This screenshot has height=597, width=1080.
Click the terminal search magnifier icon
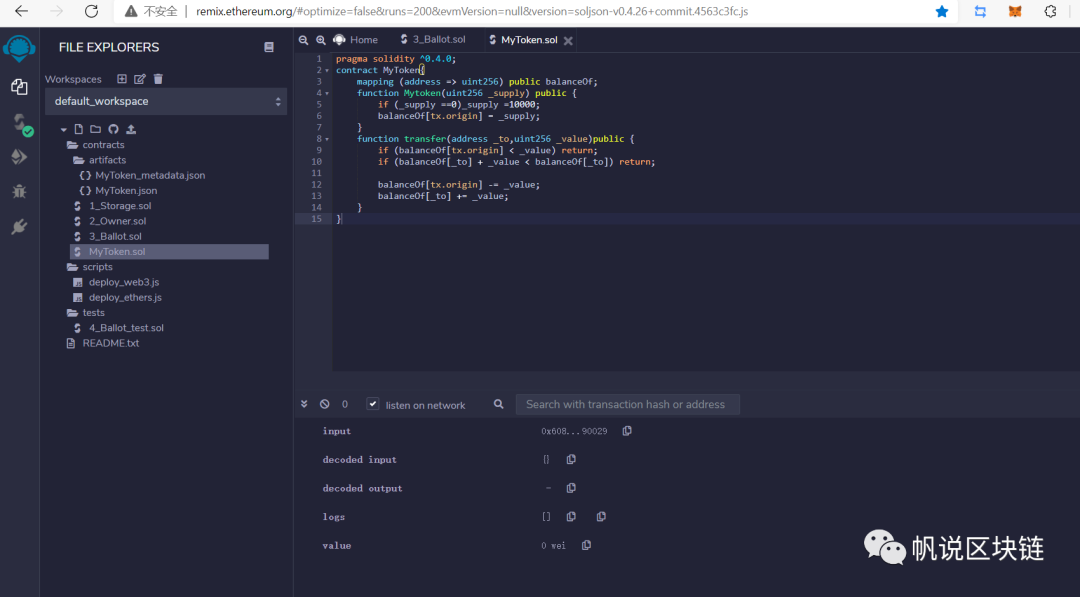click(x=499, y=404)
